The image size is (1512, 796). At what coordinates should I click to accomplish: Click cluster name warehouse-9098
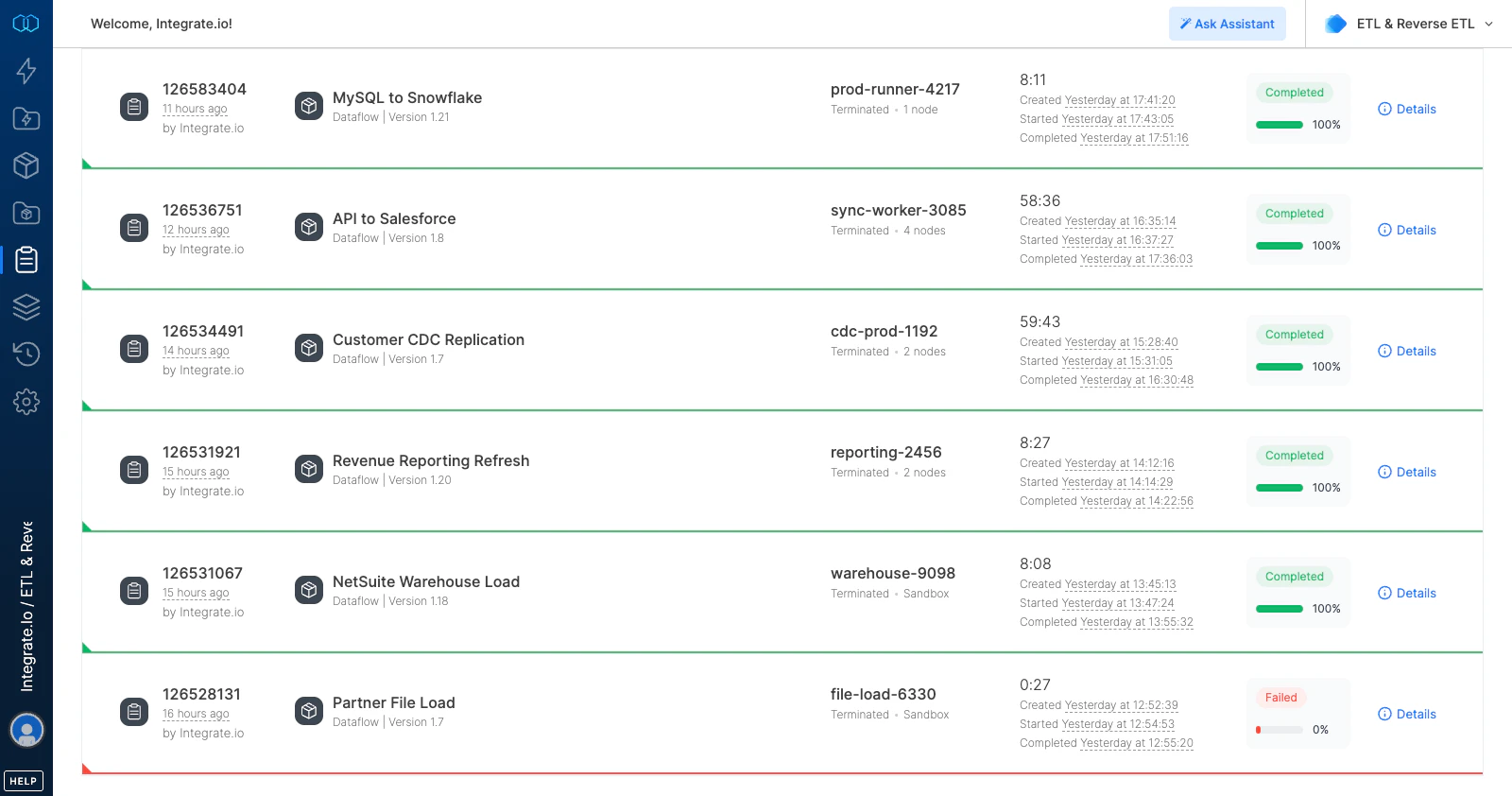[893, 573]
